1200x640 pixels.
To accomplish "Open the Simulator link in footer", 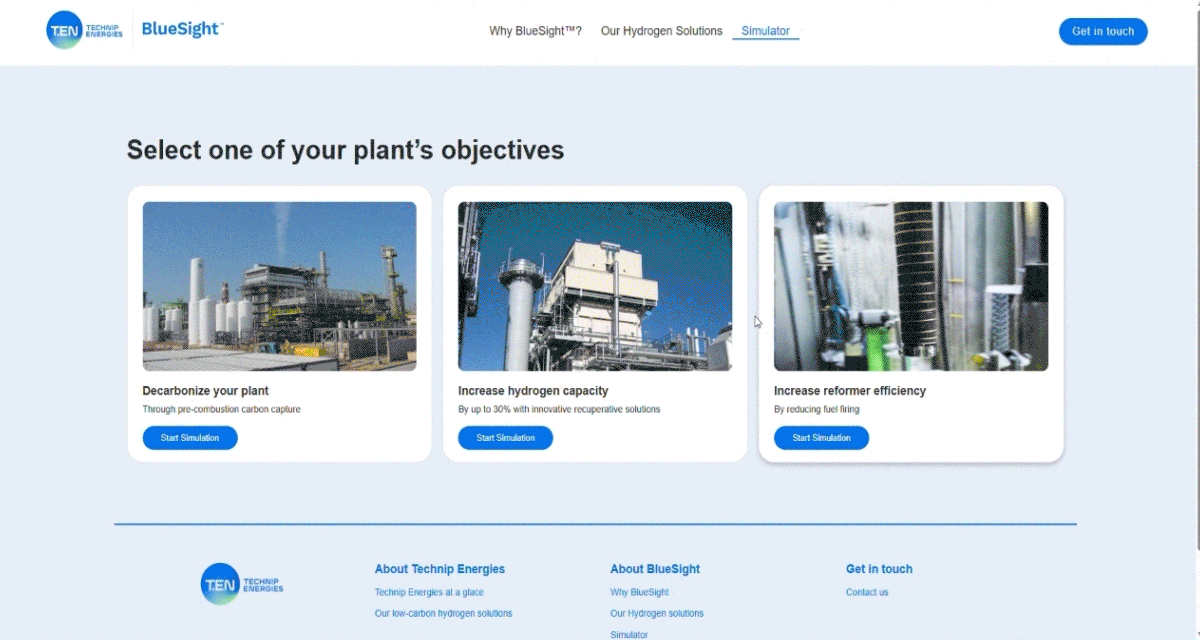I will click(629, 634).
